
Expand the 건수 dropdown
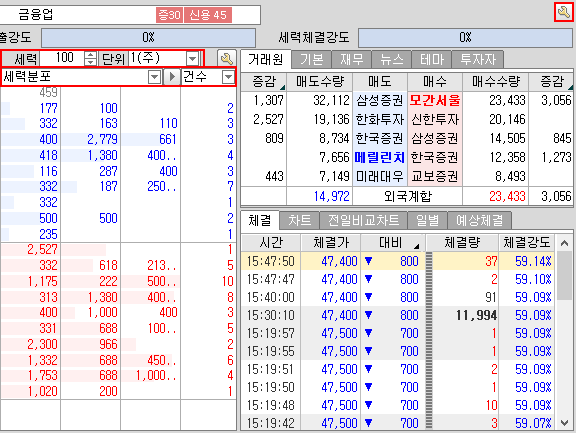(228, 77)
